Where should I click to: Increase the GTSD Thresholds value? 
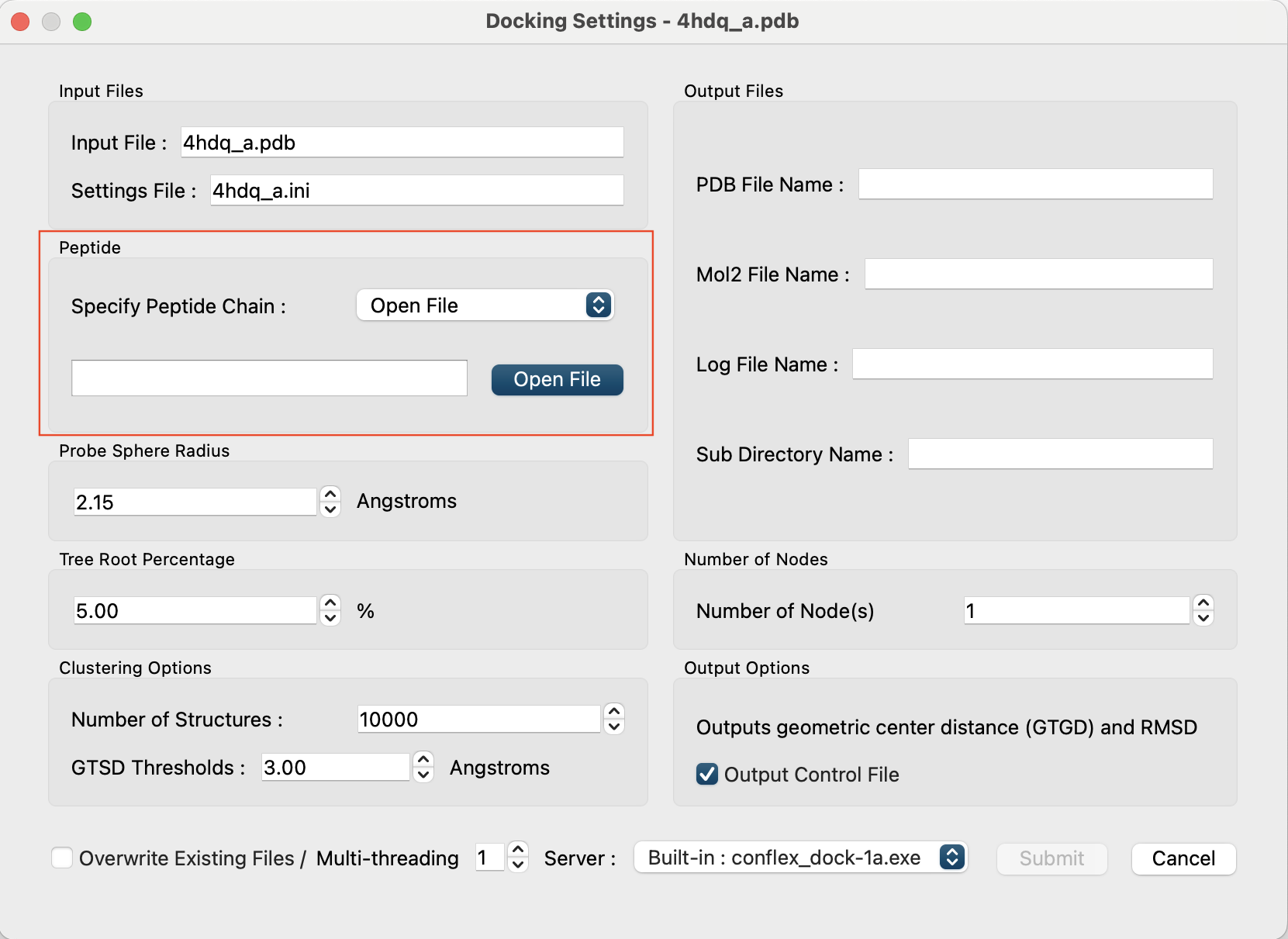pyautogui.click(x=423, y=759)
